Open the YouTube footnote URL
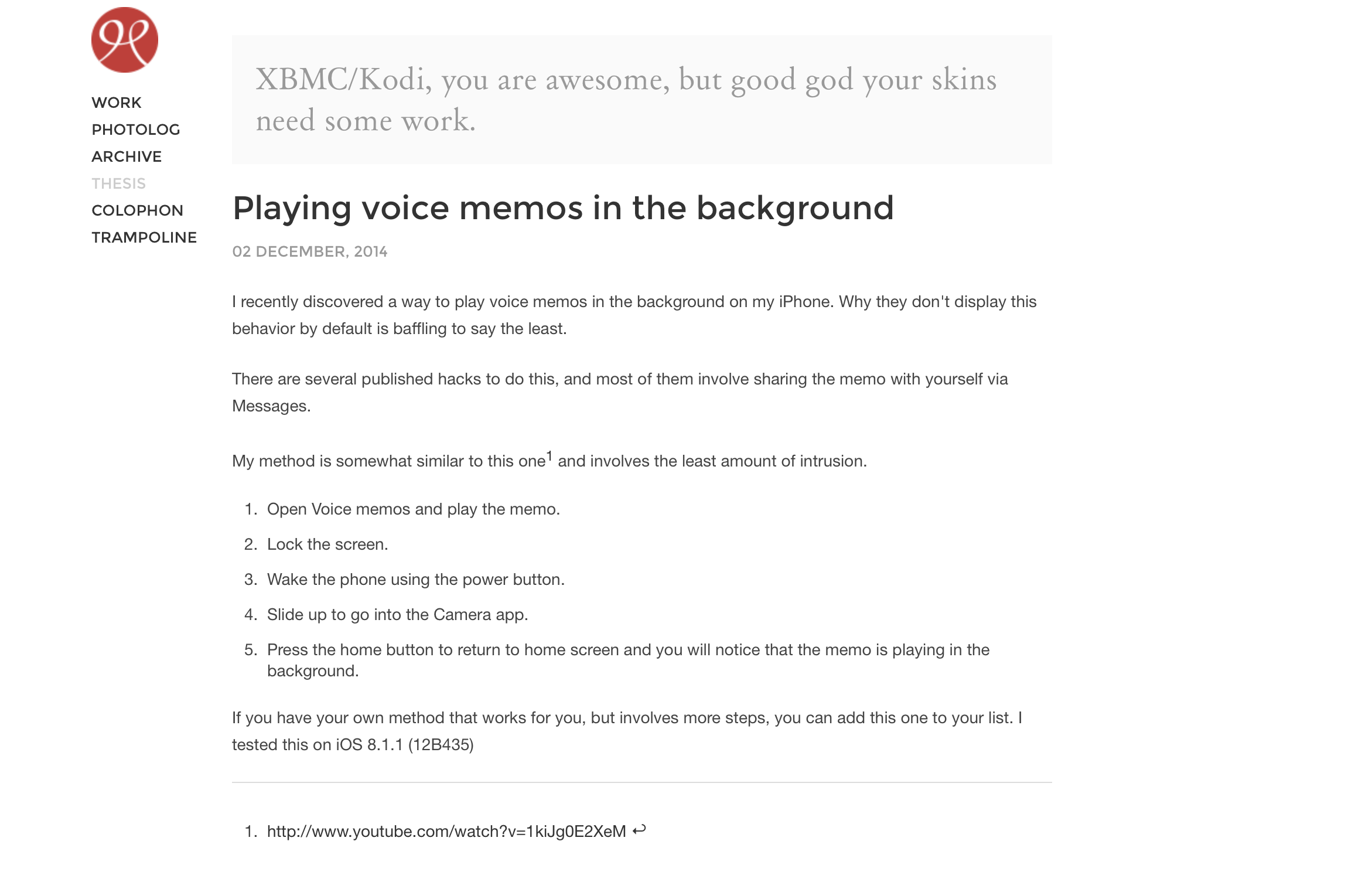The image size is (1372, 892). pyautogui.click(x=446, y=832)
